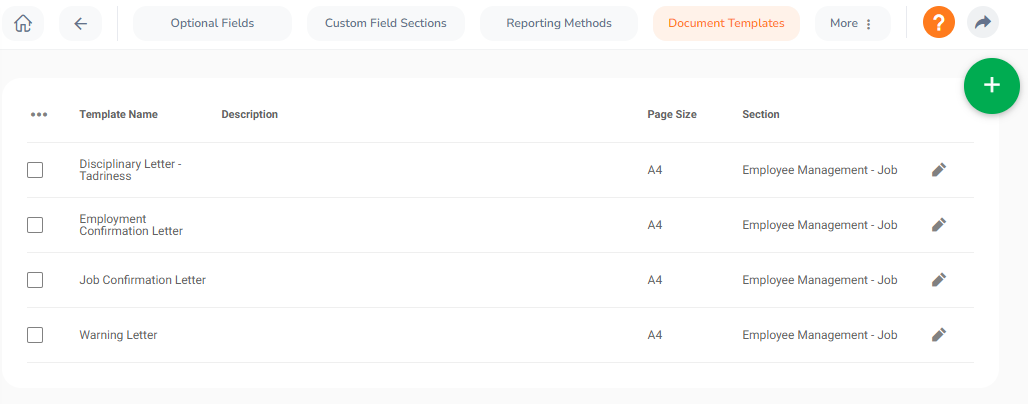Open the Custom Field Sections tab
The height and width of the screenshot is (404, 1028).
click(x=386, y=23)
